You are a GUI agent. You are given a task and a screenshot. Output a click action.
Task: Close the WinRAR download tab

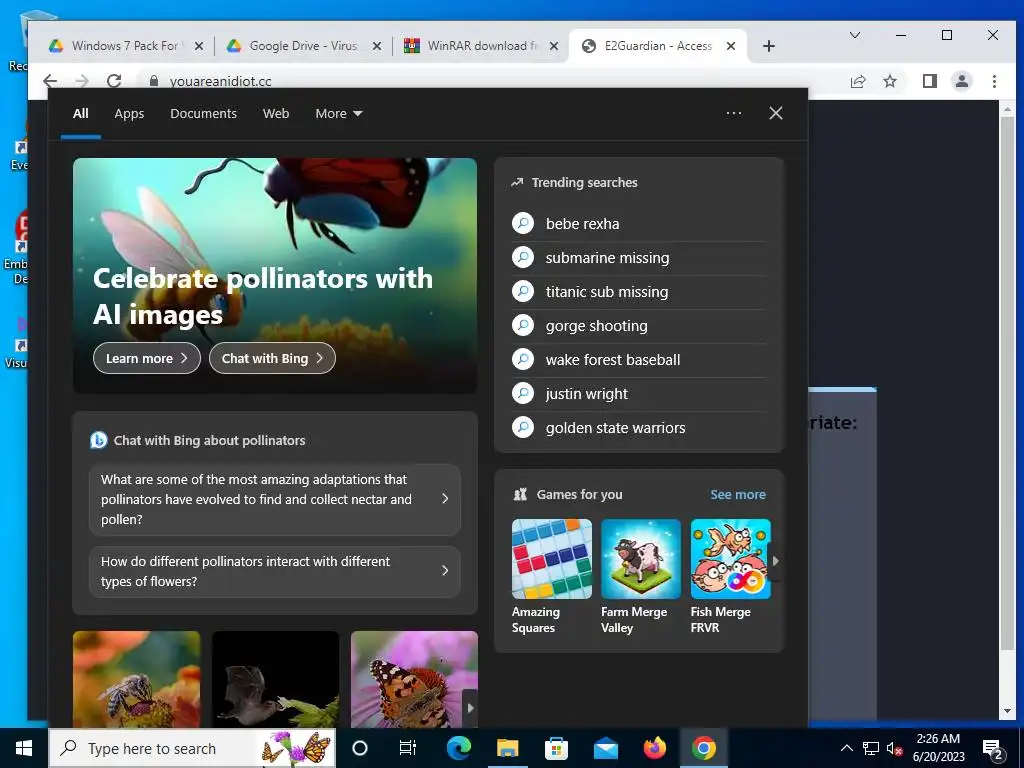(554, 46)
